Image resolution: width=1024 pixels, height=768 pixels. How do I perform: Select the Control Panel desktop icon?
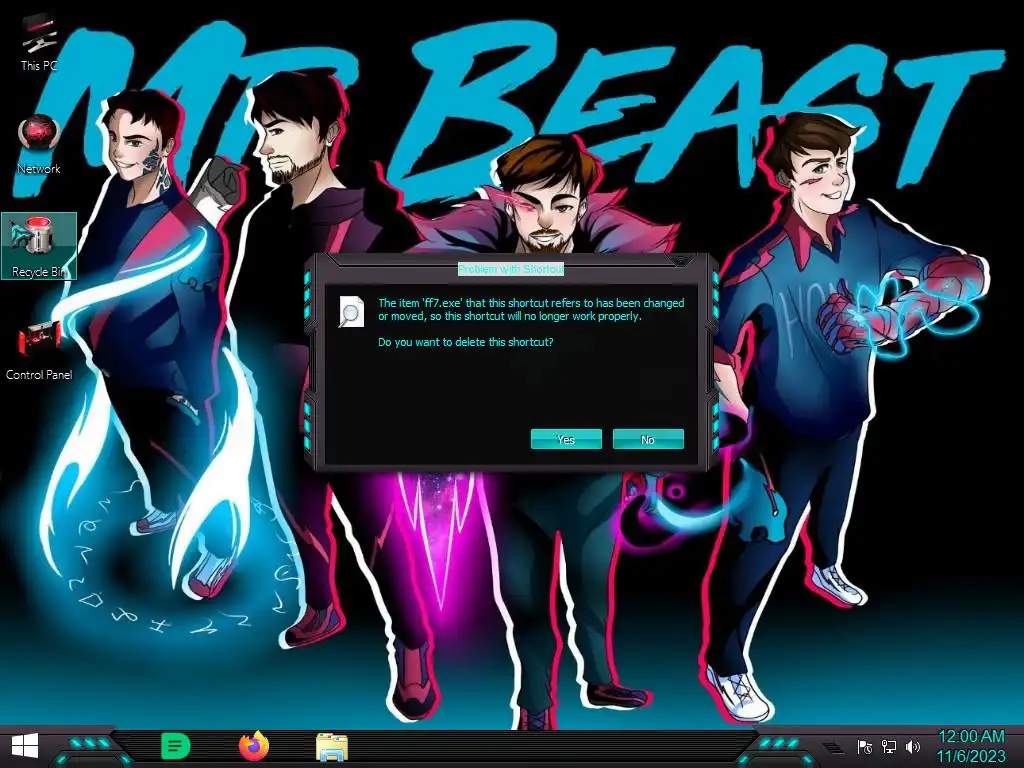point(39,349)
